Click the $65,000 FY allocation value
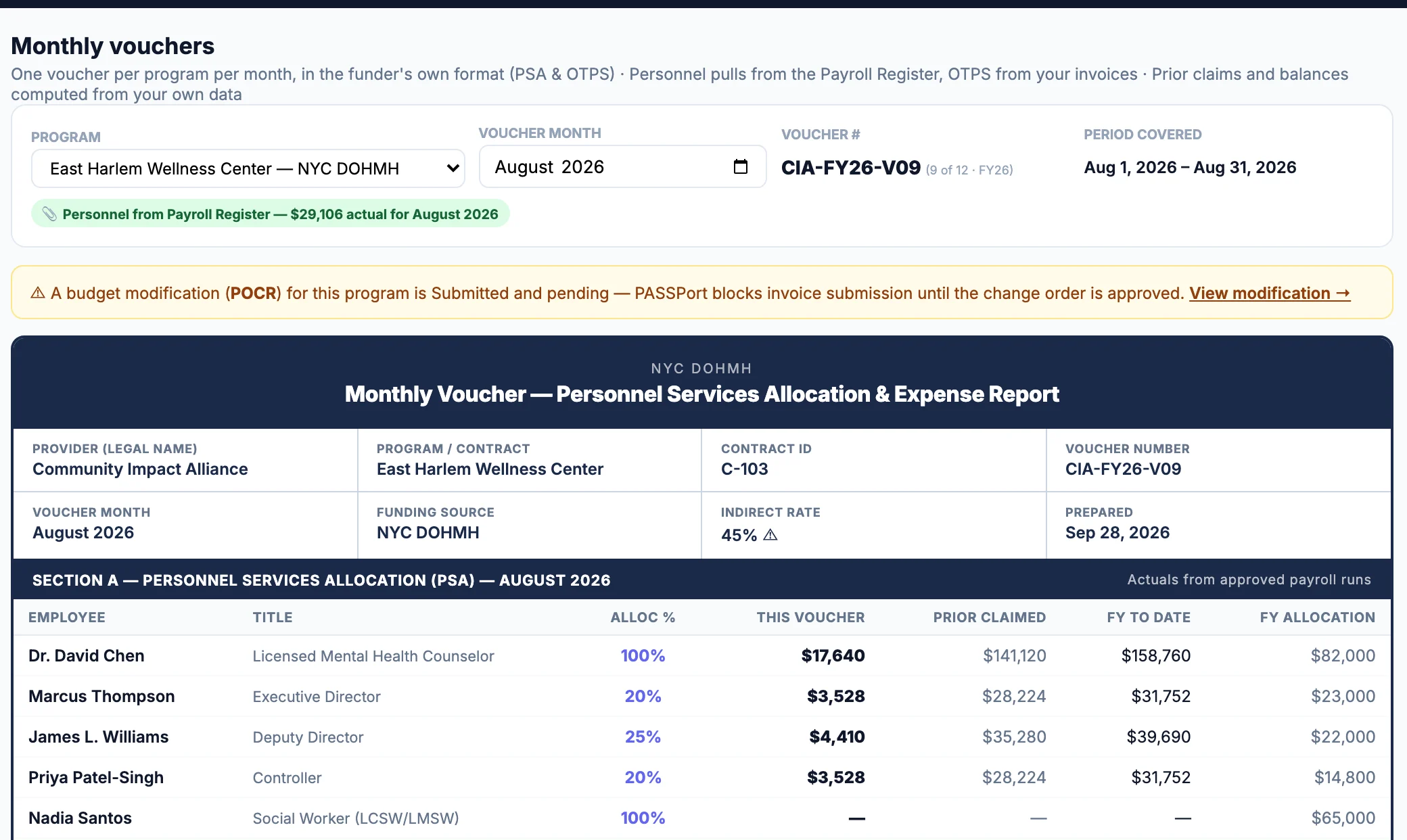This screenshot has height=840, width=1407. point(1343,818)
